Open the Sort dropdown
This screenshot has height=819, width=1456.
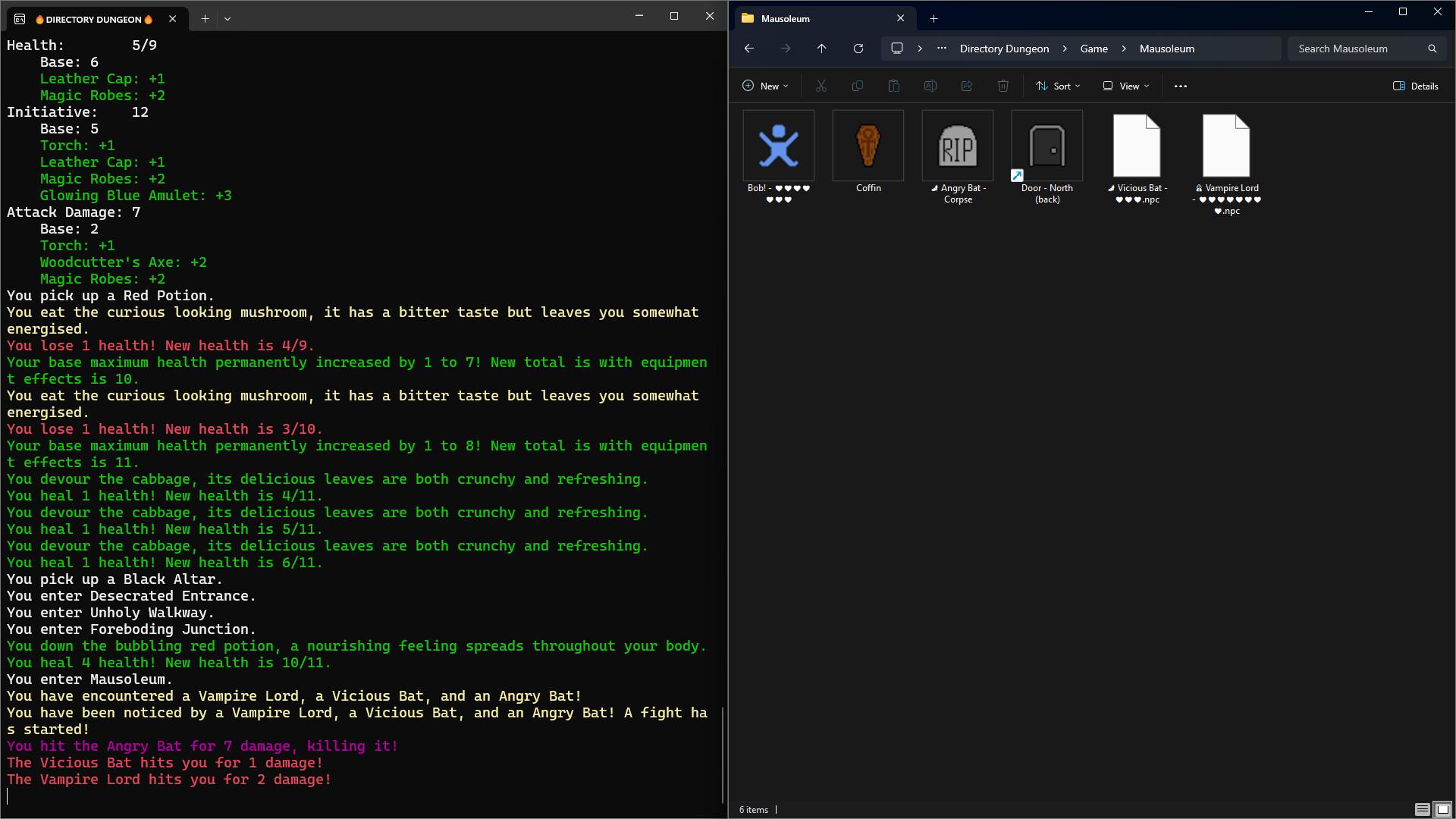(x=1058, y=86)
